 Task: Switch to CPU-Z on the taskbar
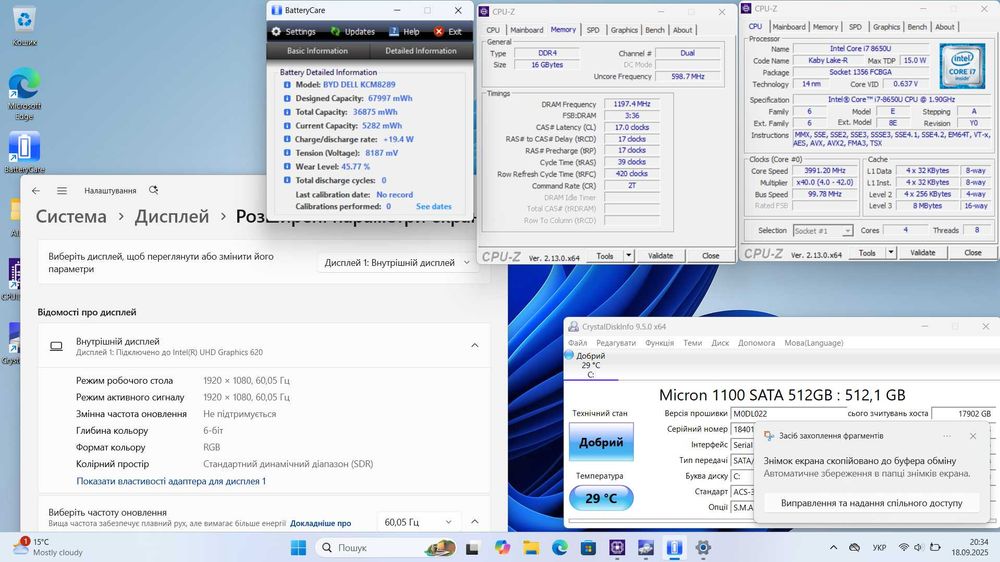[617, 547]
